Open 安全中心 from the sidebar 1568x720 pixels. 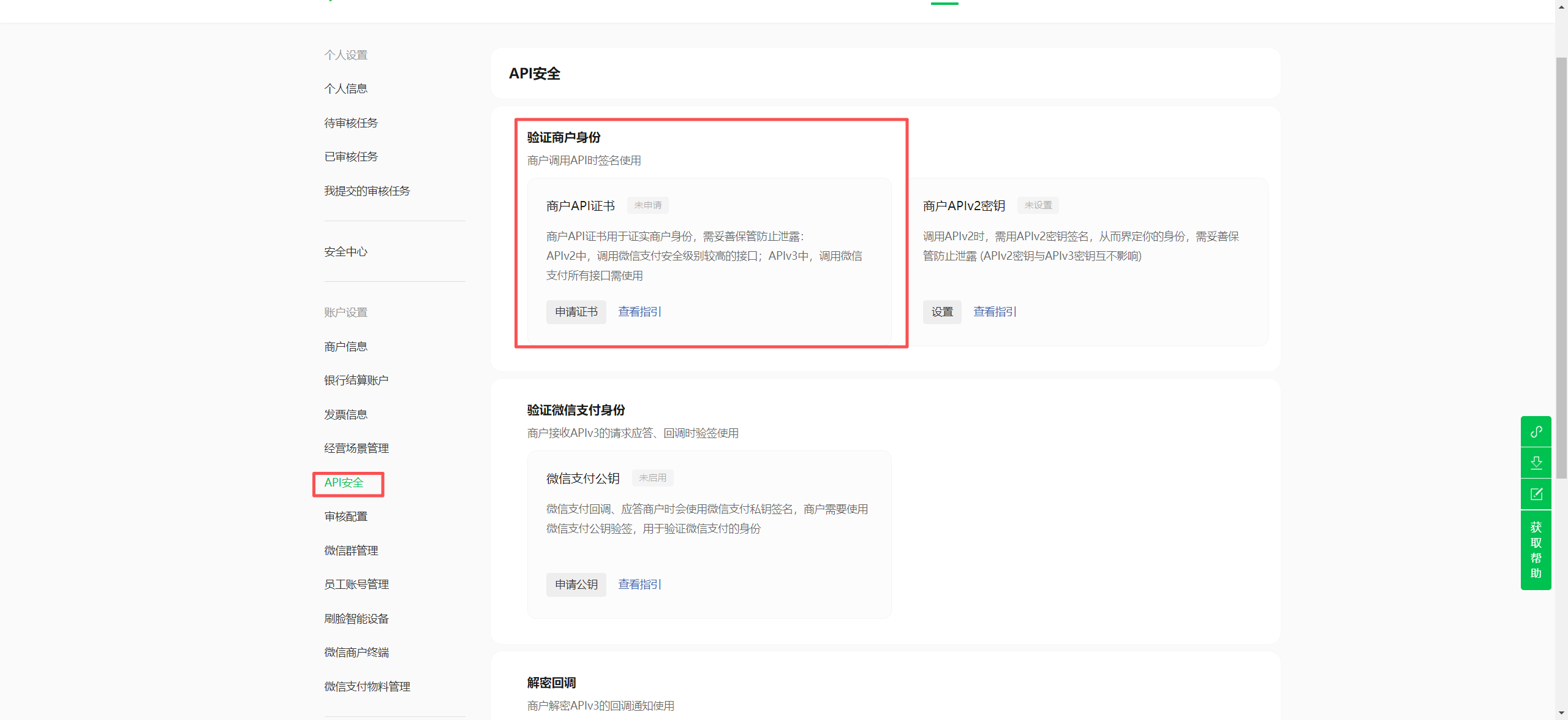(346, 252)
